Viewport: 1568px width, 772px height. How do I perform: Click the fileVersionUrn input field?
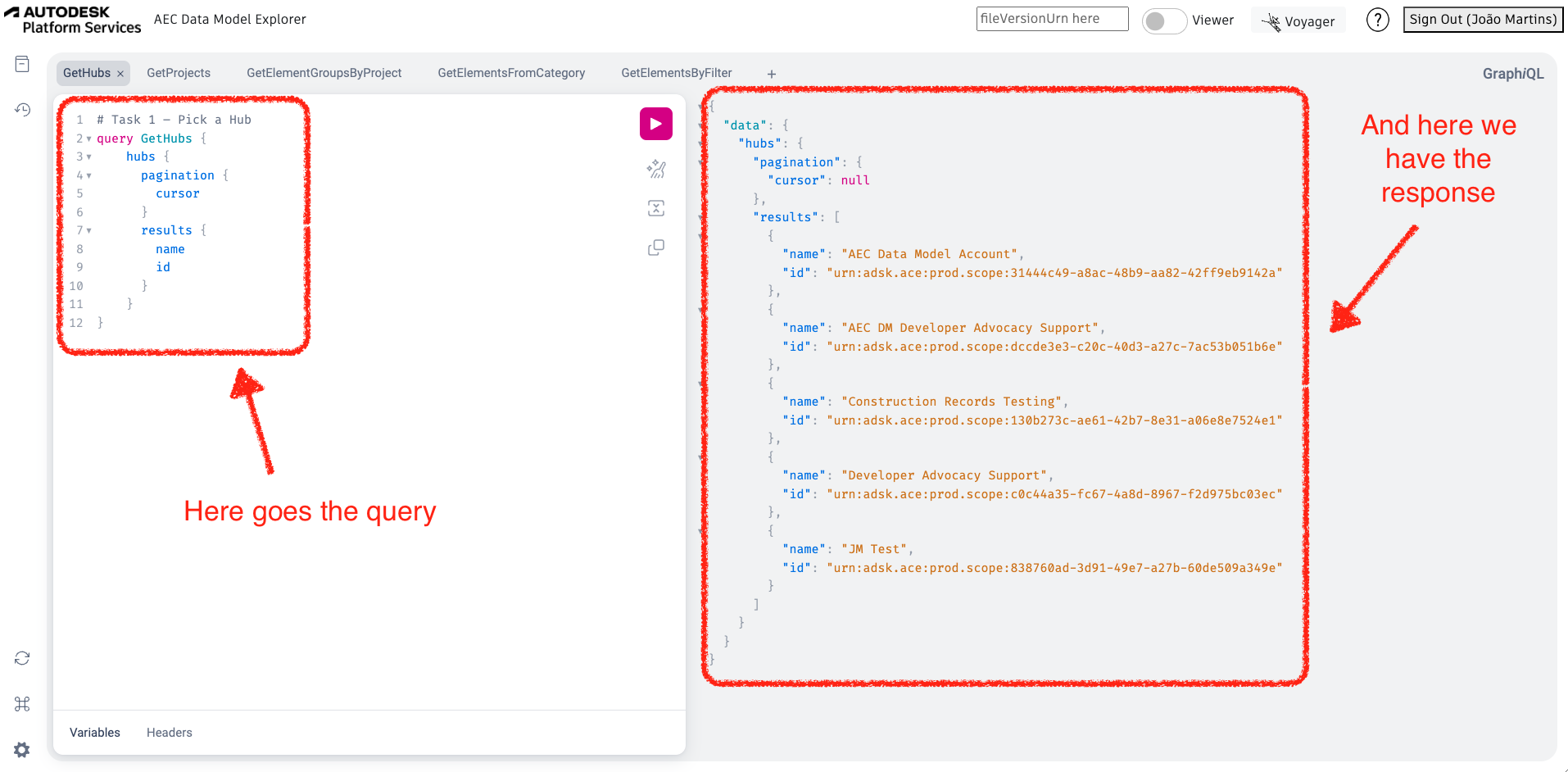(1052, 19)
